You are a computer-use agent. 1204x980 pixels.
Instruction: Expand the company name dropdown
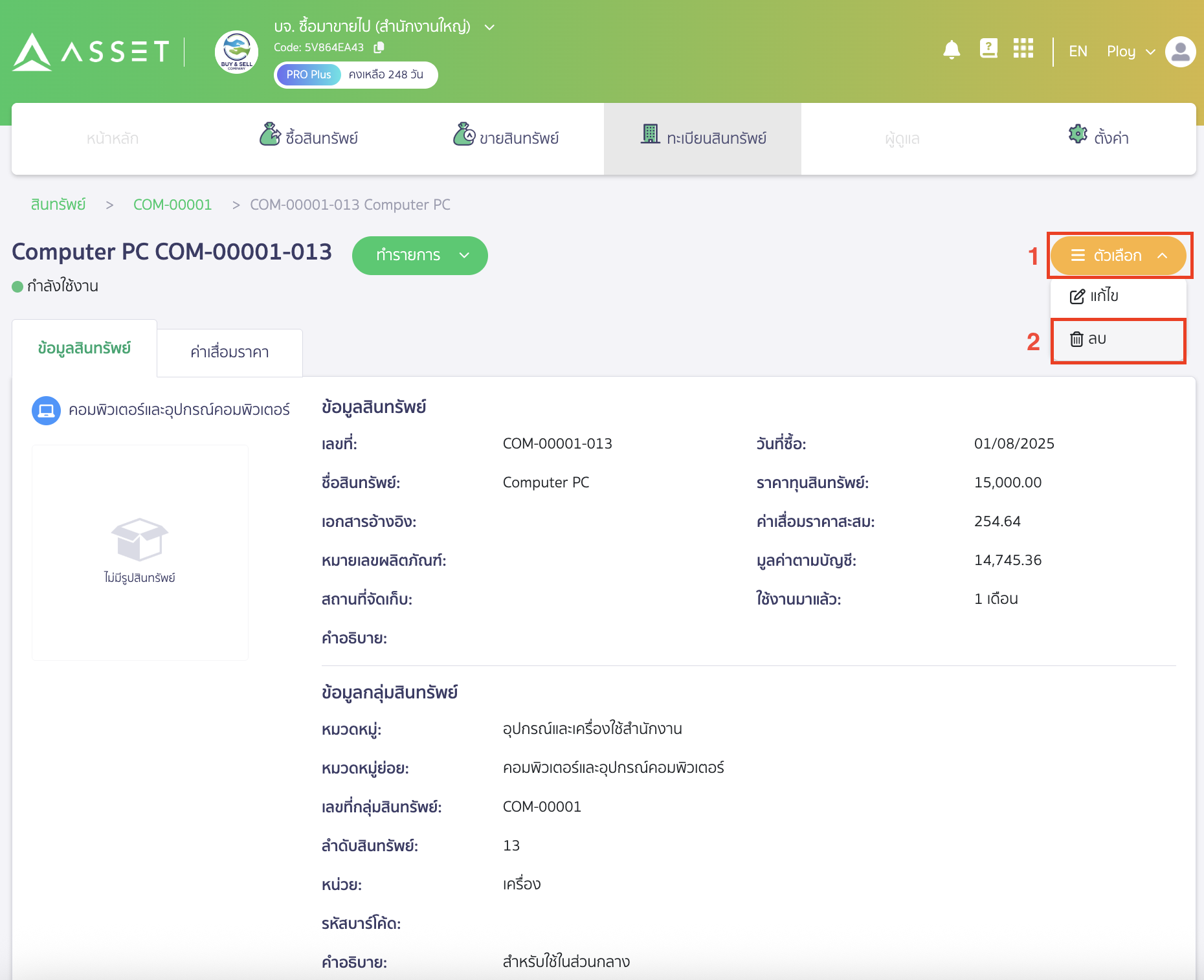click(x=489, y=27)
